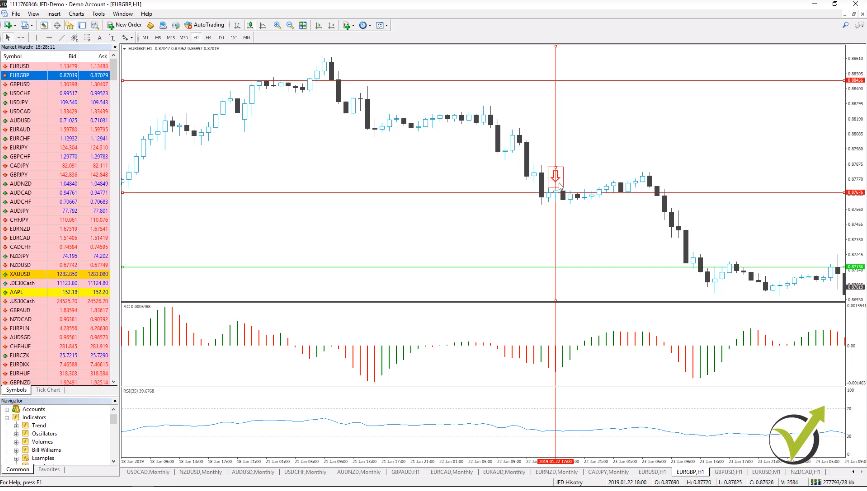
Task: Switch to the USDCAD,Monthly chart tab
Action: [148, 472]
